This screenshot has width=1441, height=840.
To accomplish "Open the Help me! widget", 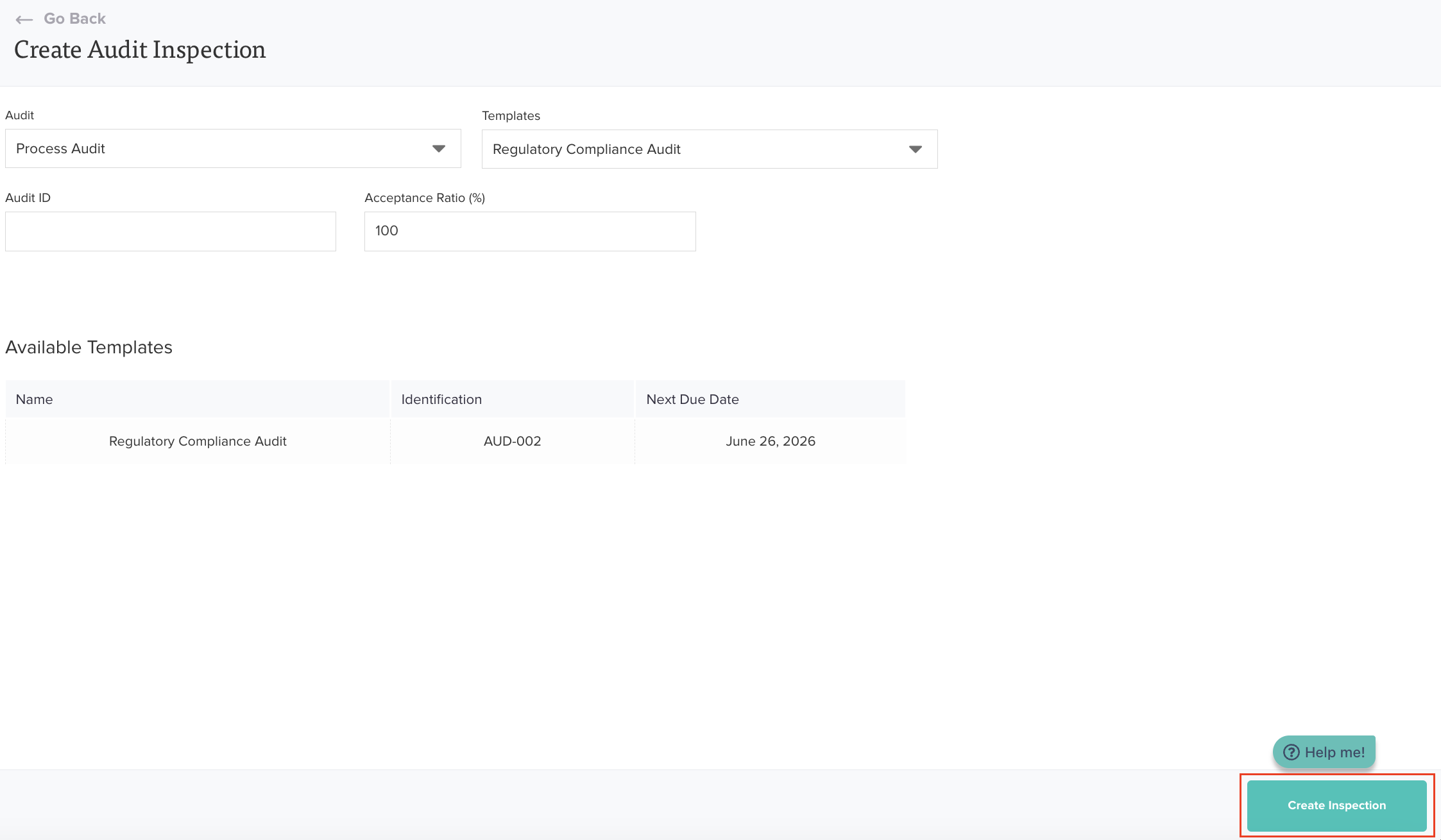I will coord(1334,752).
